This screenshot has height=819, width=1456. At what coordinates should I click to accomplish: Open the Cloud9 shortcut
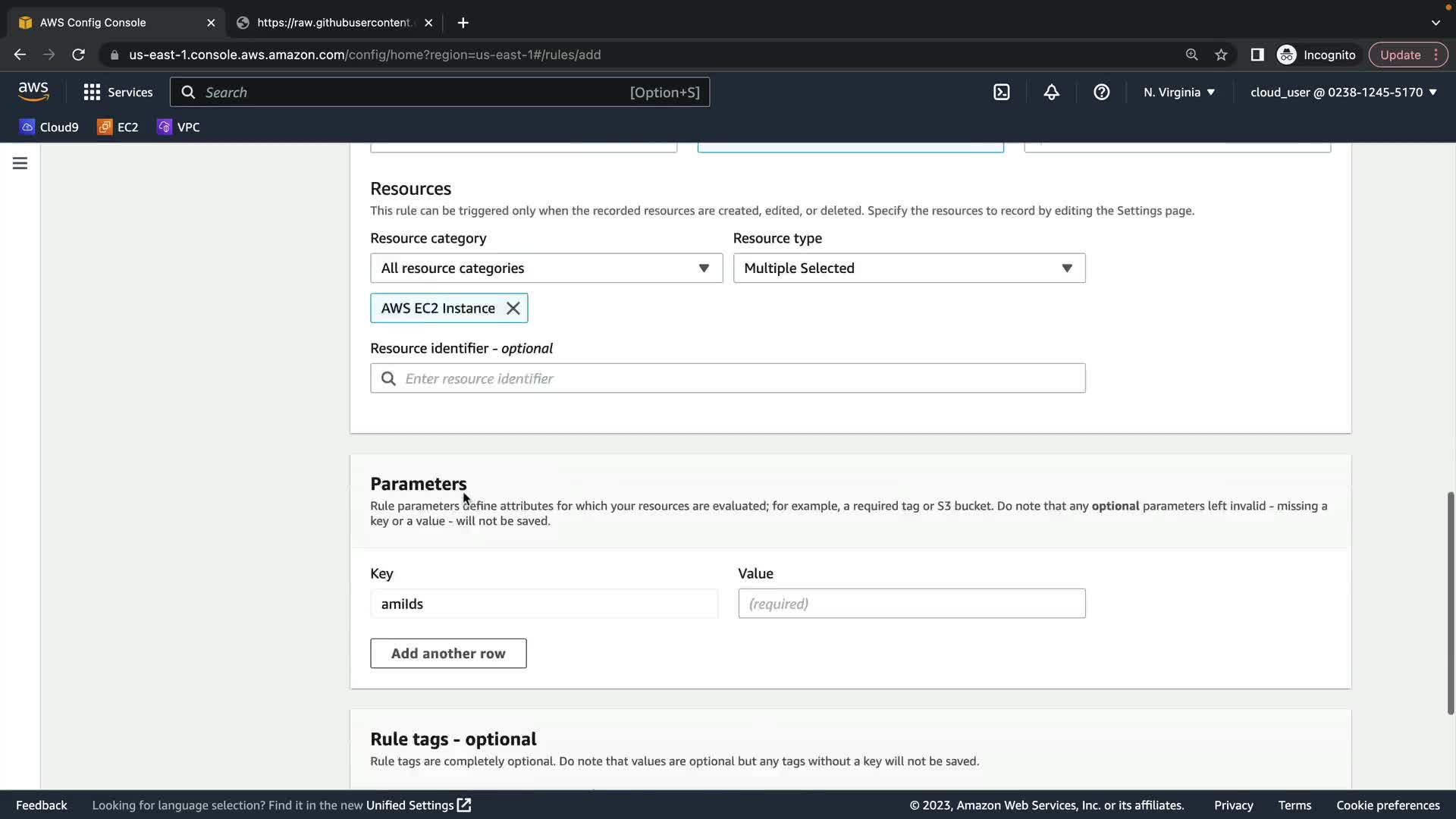coord(49,127)
